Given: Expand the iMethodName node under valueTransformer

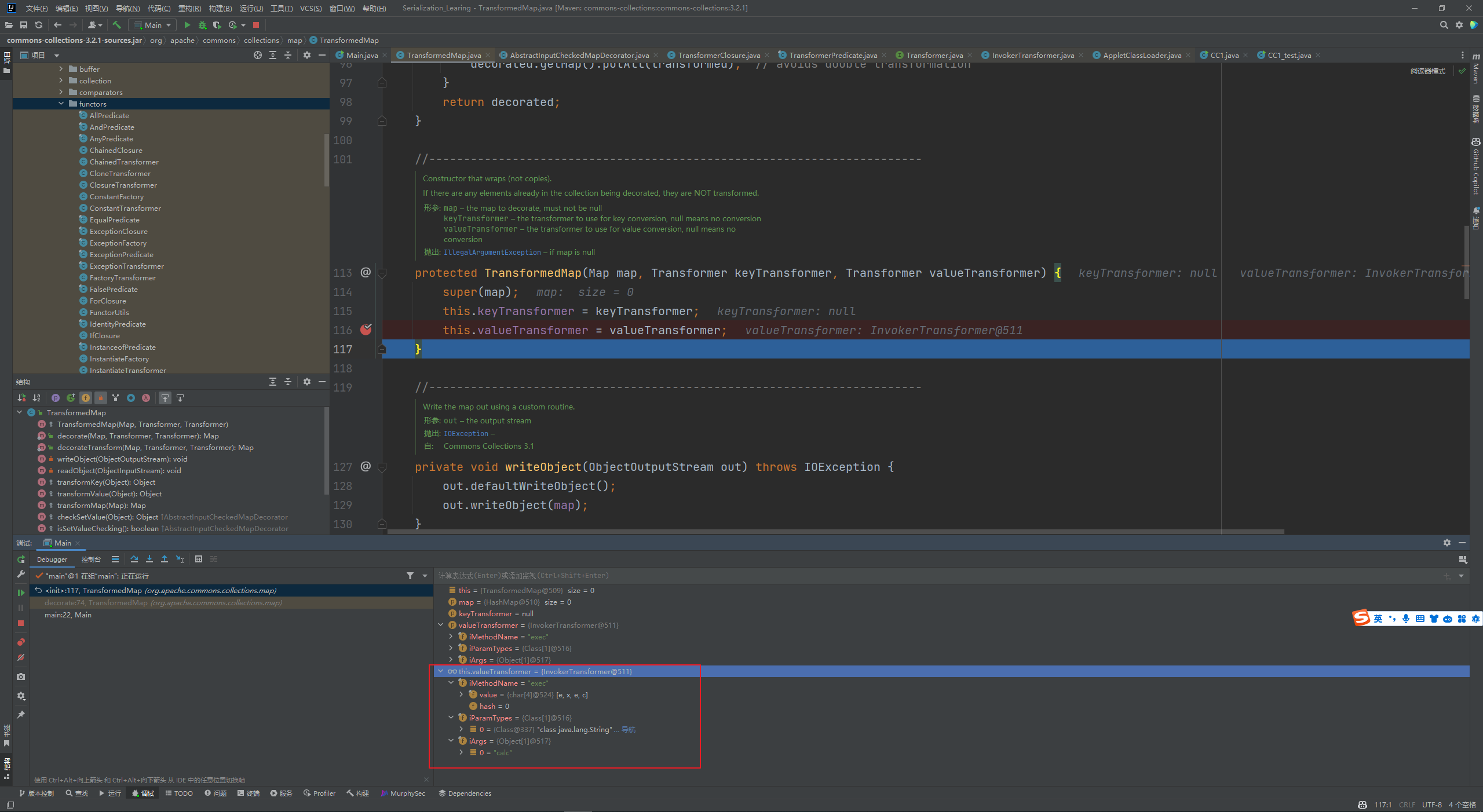Looking at the screenshot, I should tap(451, 637).
